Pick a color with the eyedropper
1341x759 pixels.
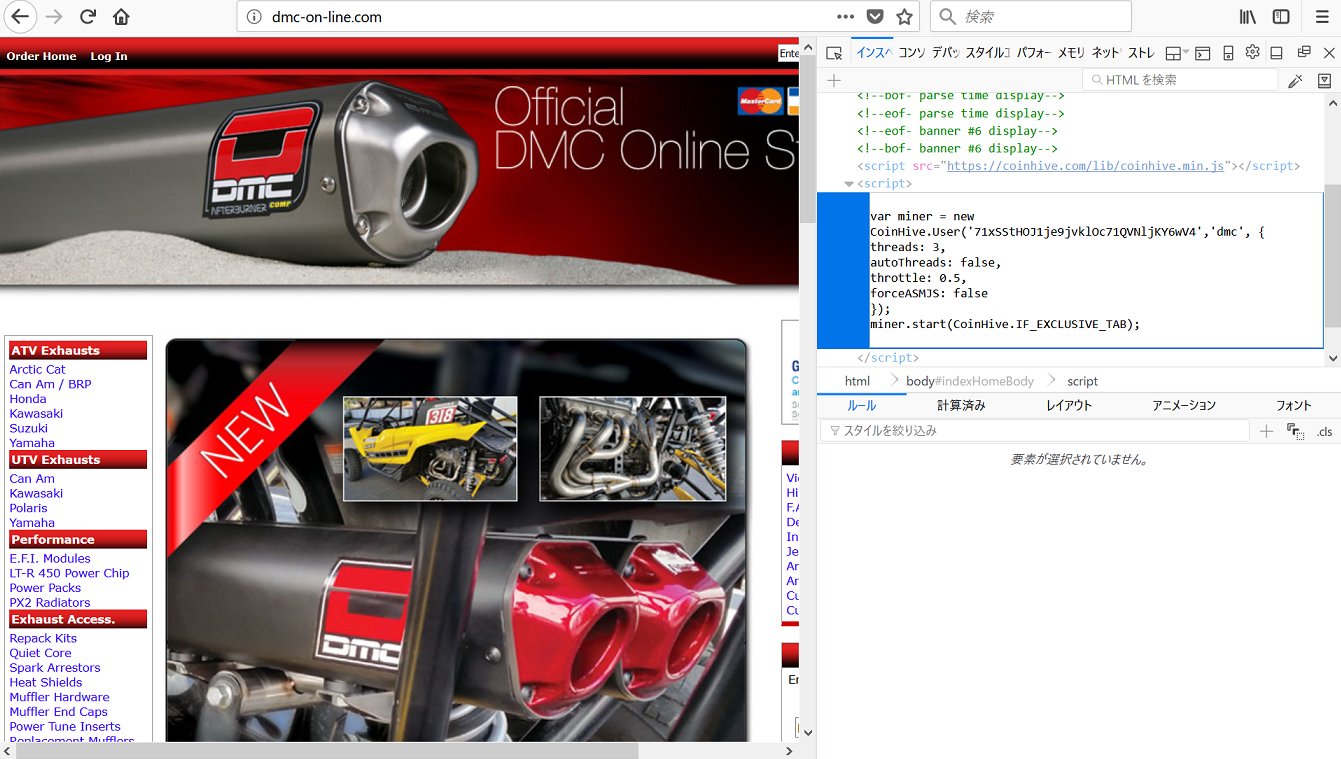(x=1295, y=80)
